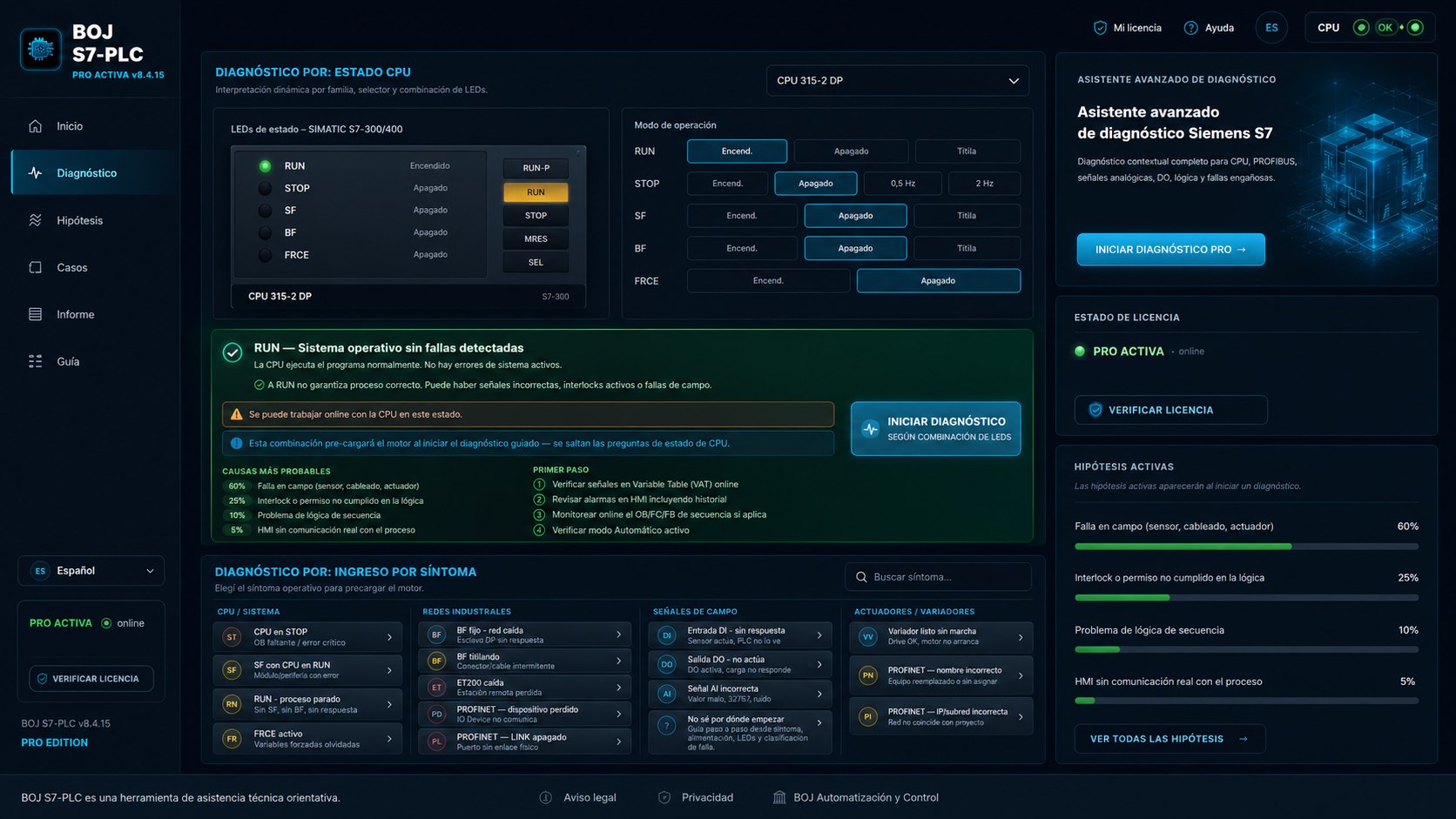Select Diagnóstico in the sidebar

pyautogui.click(x=94, y=173)
